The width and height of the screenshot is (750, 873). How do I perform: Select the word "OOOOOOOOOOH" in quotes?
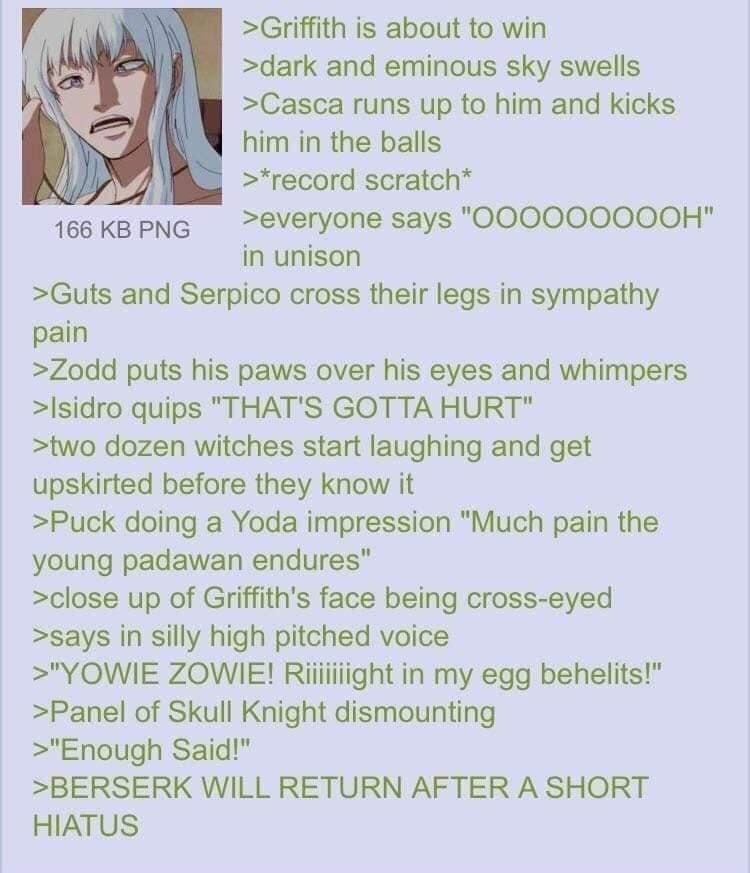(585, 218)
